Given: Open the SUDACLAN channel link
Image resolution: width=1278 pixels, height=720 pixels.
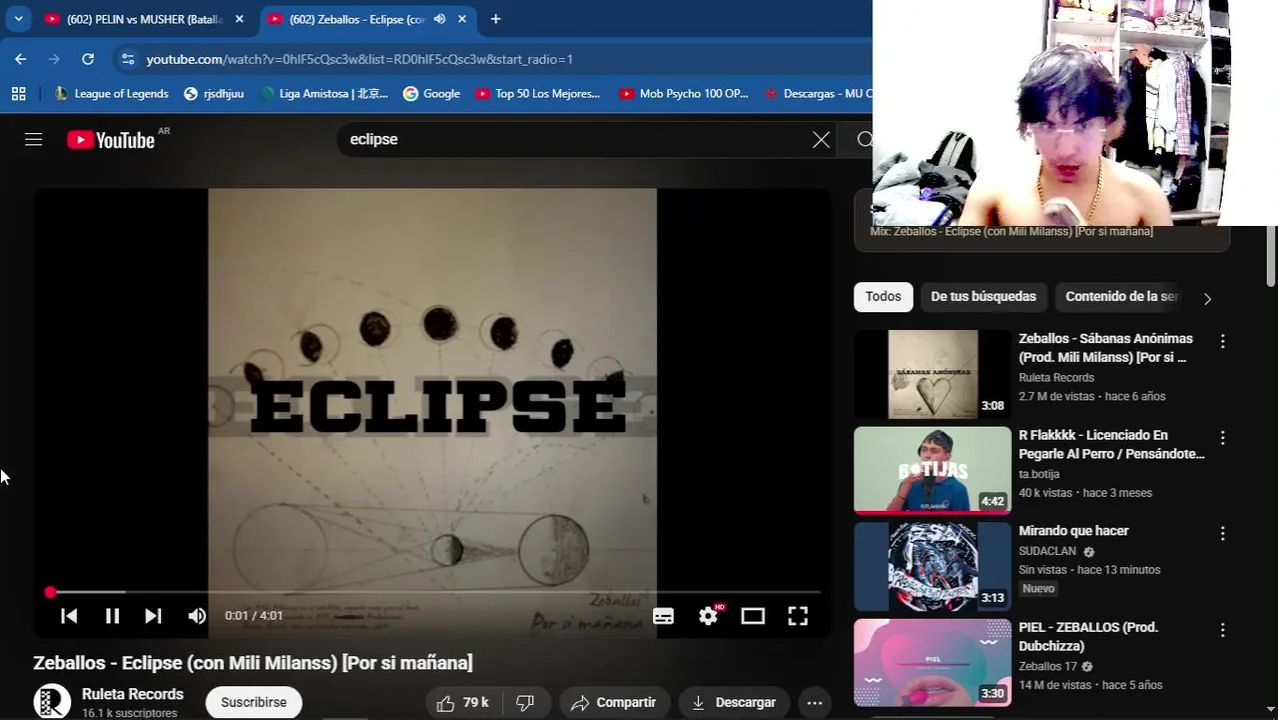Looking at the screenshot, I should [x=1047, y=551].
